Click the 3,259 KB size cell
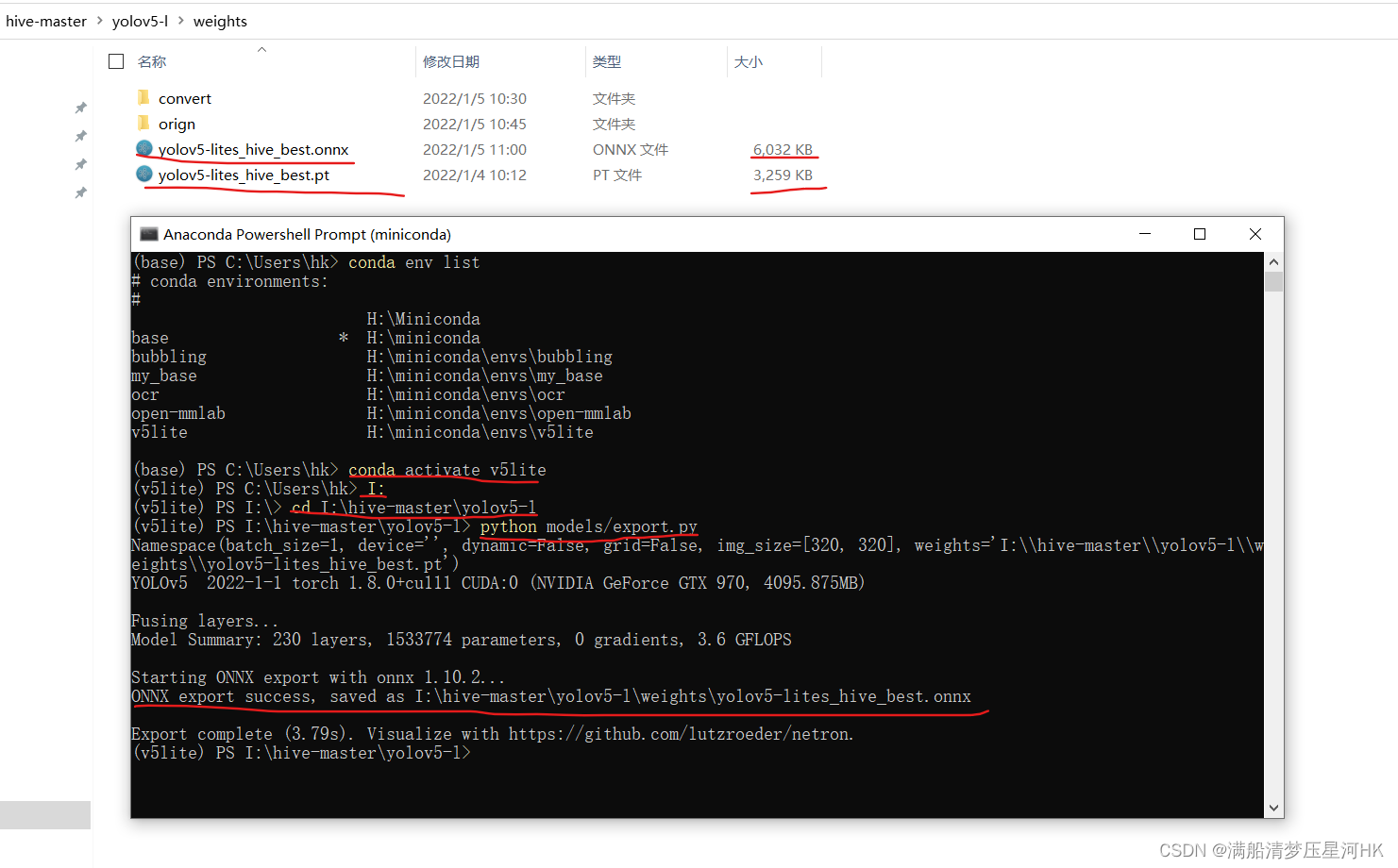Screen dimensions: 1398x868 click(783, 175)
